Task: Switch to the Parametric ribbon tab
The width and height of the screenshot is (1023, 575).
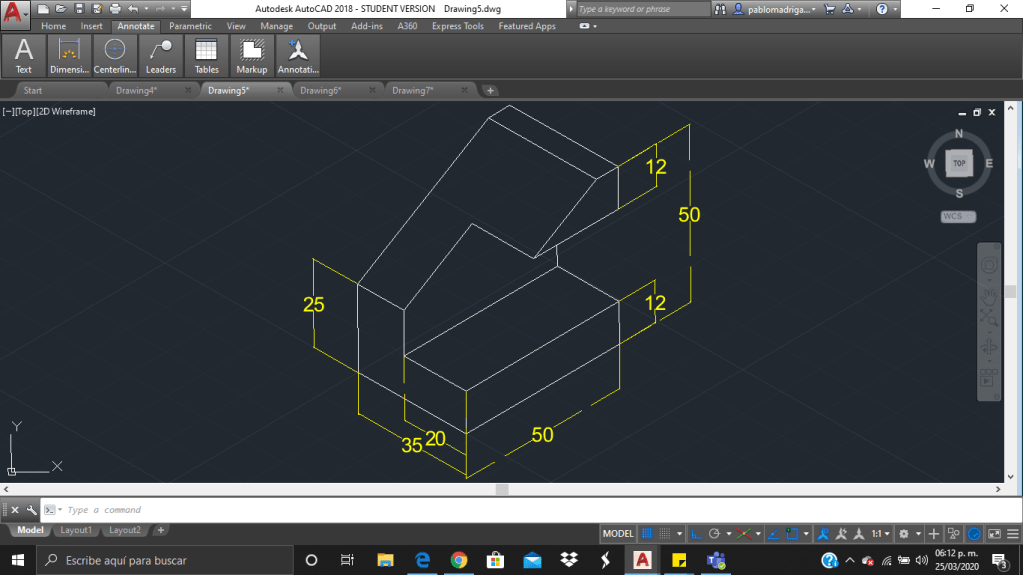Action: pyautogui.click(x=190, y=26)
